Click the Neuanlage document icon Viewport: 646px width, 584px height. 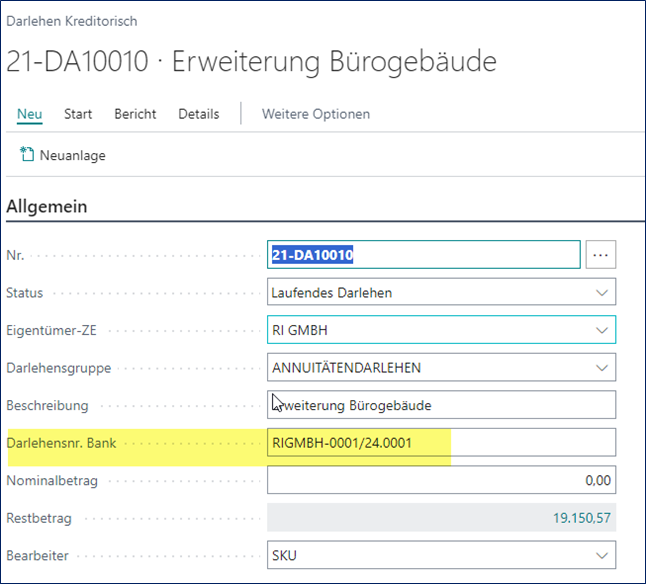coord(27,155)
